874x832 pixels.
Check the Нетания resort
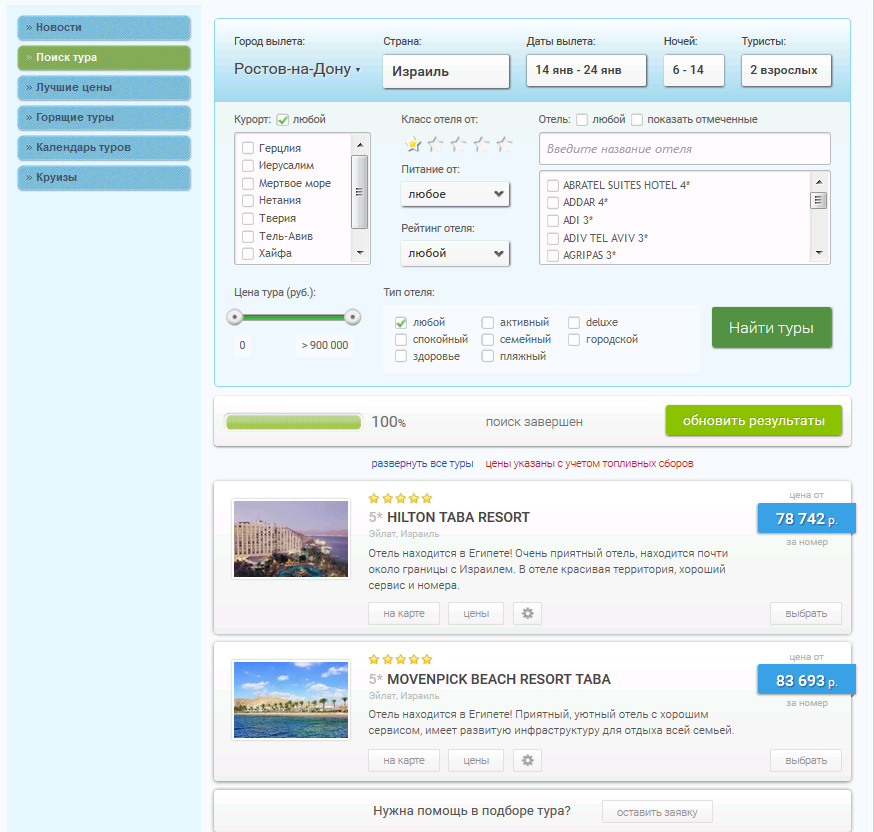[x=248, y=201]
